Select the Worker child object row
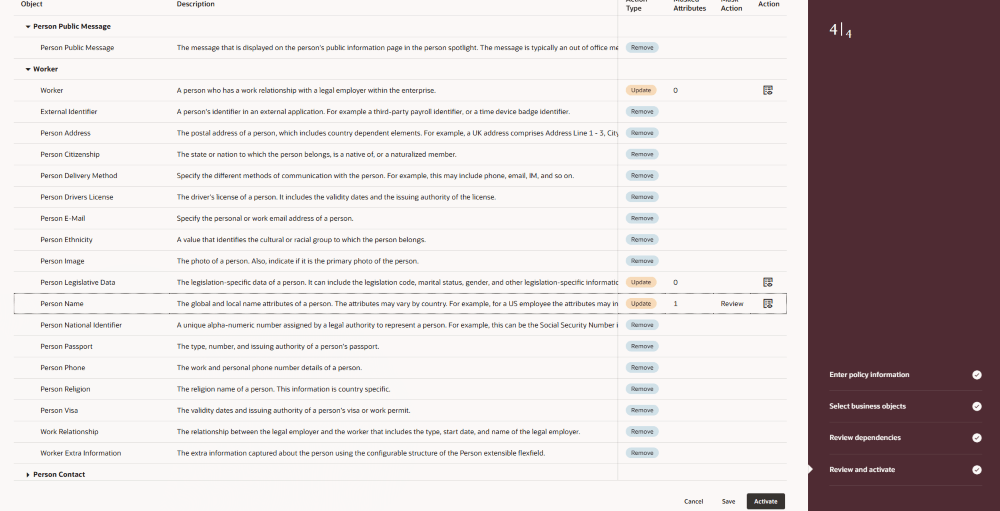 (400, 91)
